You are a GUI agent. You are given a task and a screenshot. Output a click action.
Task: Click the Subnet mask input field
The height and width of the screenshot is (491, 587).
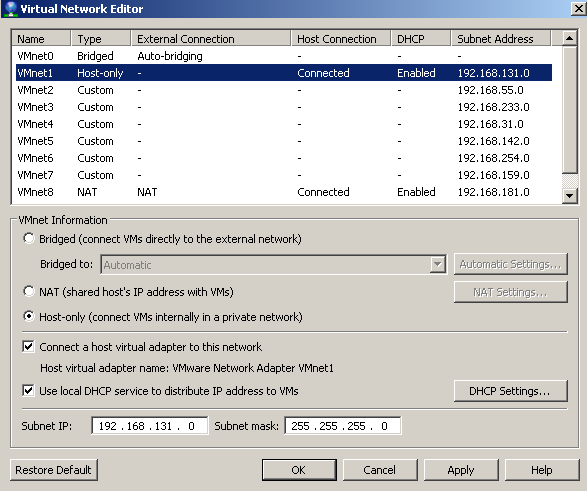tap(343, 426)
